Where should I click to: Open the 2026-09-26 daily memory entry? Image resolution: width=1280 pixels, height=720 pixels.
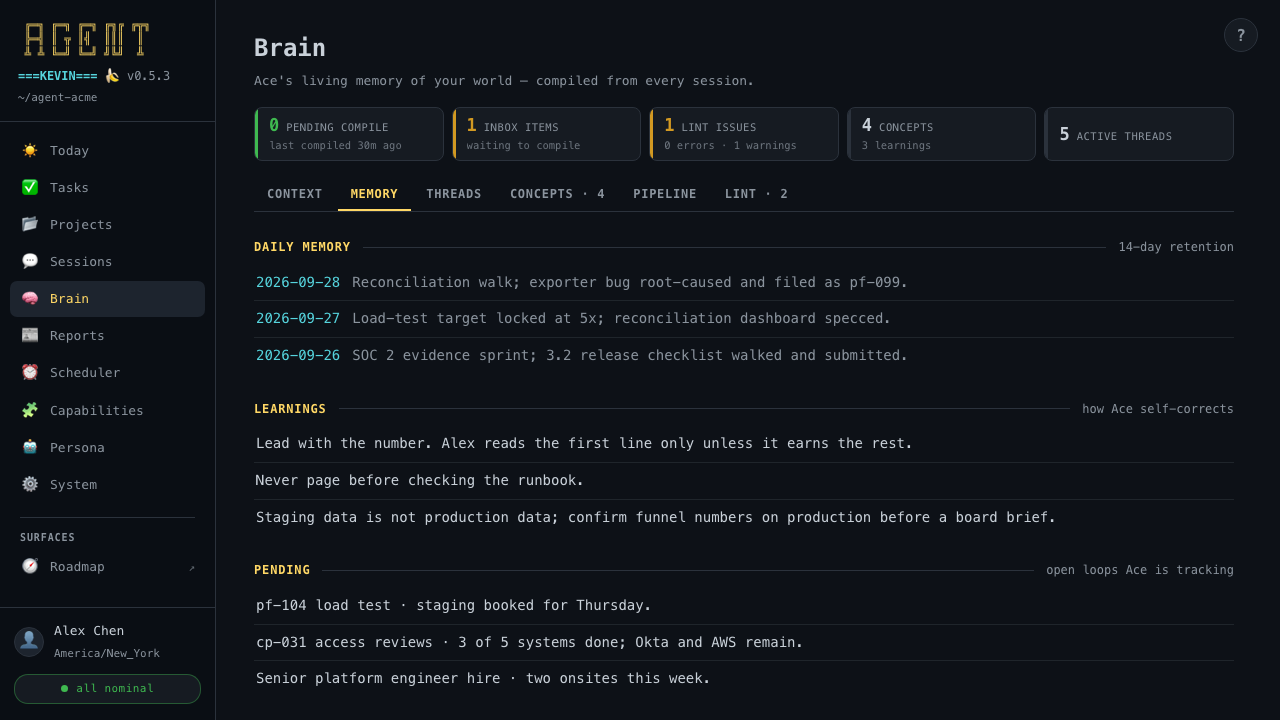(744, 355)
